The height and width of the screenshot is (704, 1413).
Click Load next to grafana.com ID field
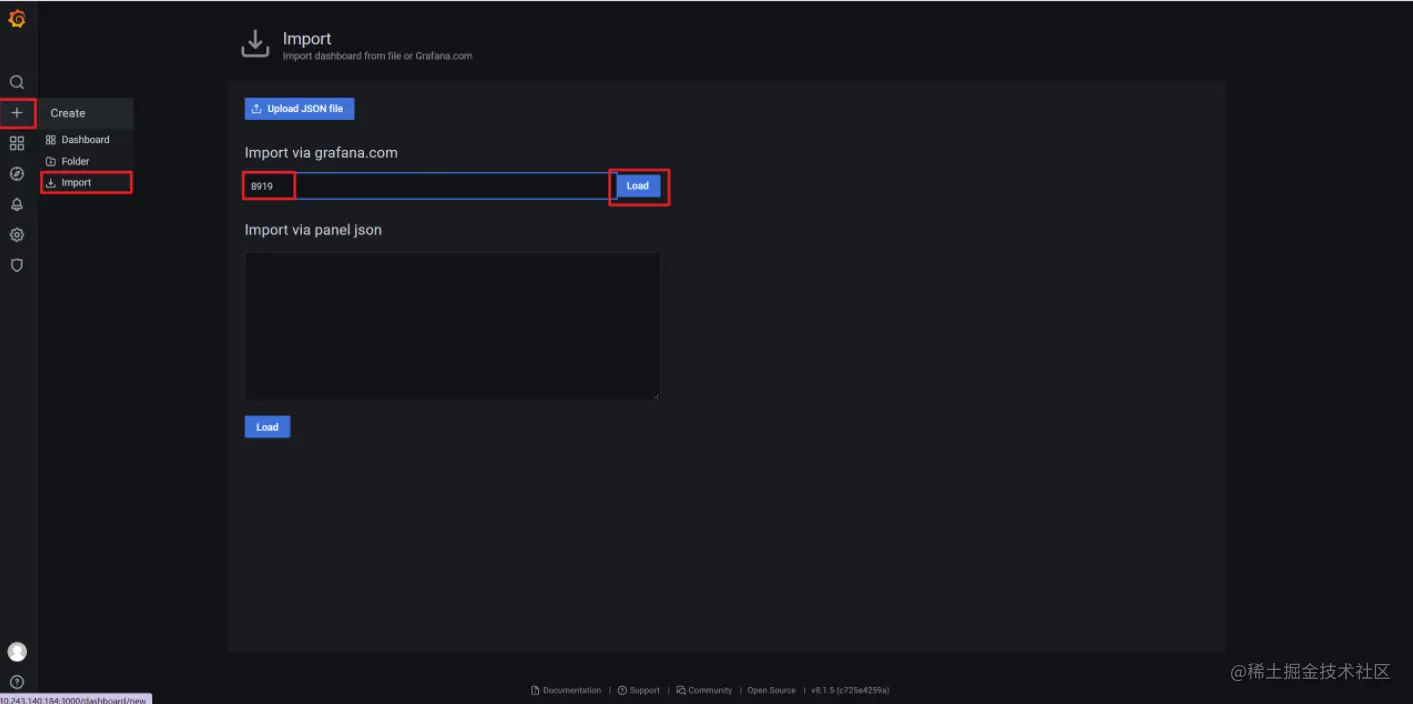tap(638, 186)
